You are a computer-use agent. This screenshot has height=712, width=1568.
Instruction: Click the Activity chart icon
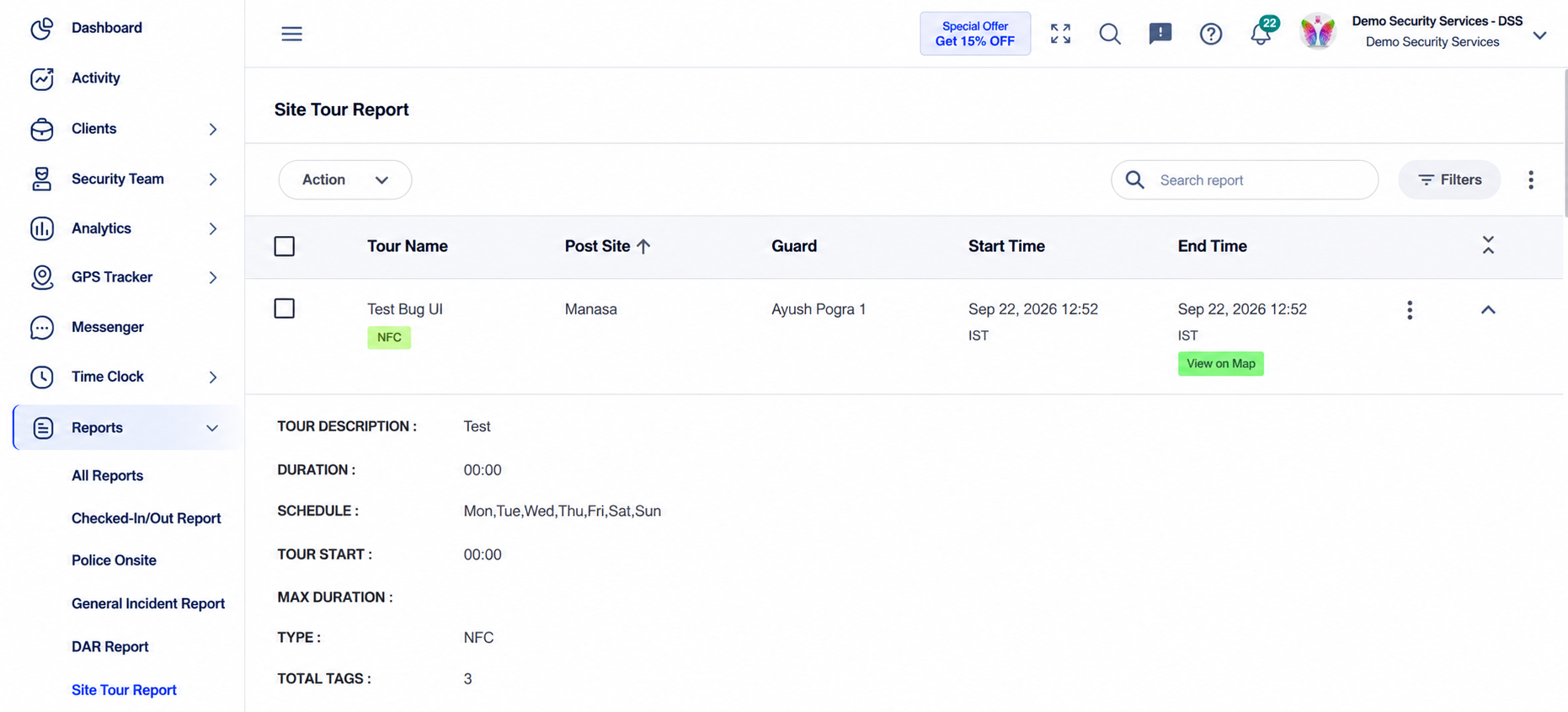[x=42, y=78]
